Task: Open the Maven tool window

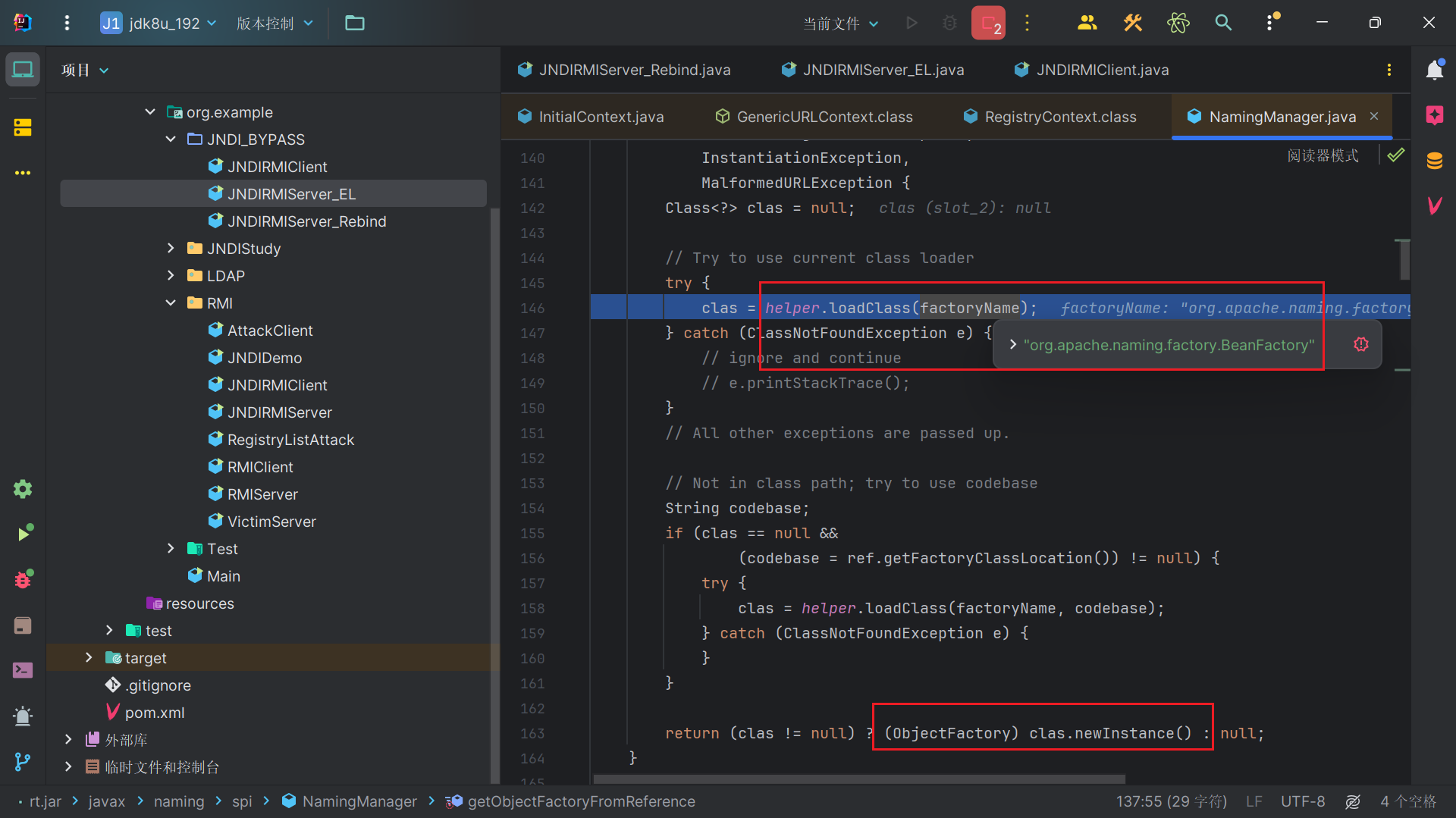Action: (x=1434, y=205)
